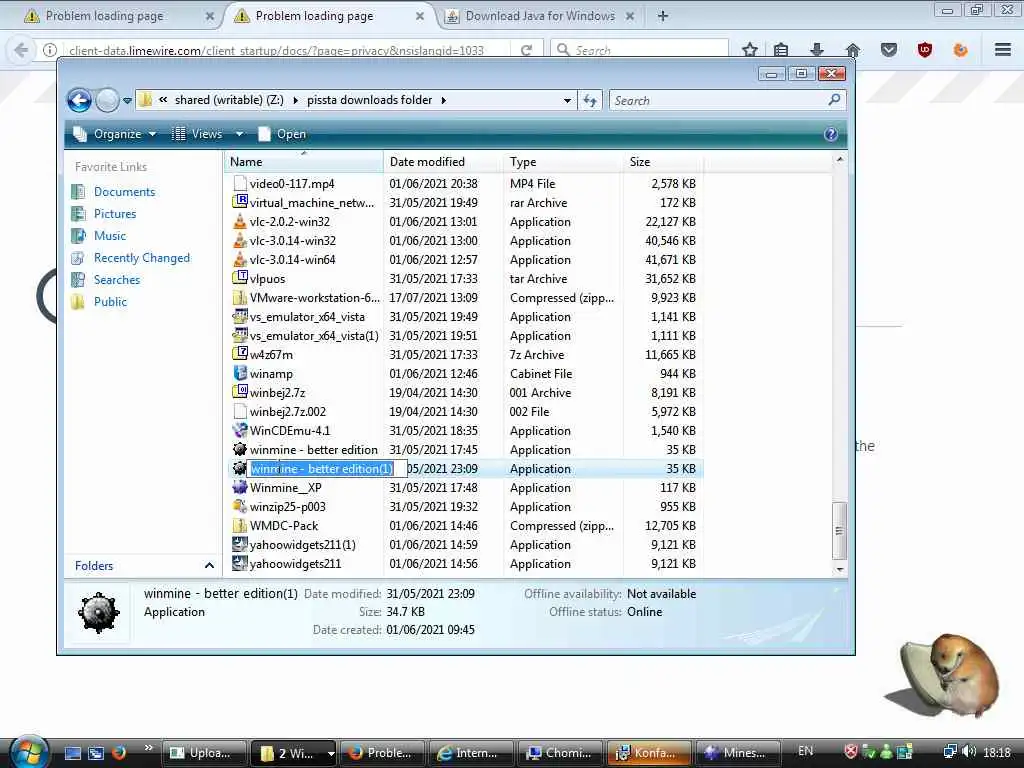
Task: Select the video0-117.mp4 file icon
Action: pyautogui.click(x=240, y=184)
